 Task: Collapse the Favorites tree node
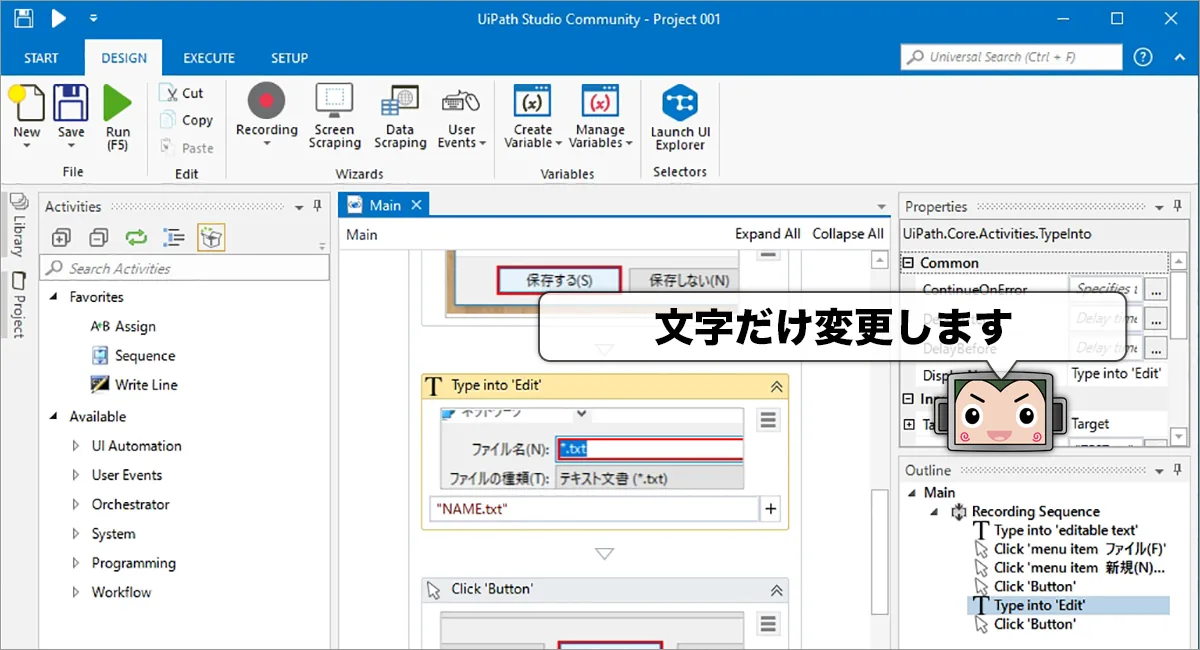point(53,297)
